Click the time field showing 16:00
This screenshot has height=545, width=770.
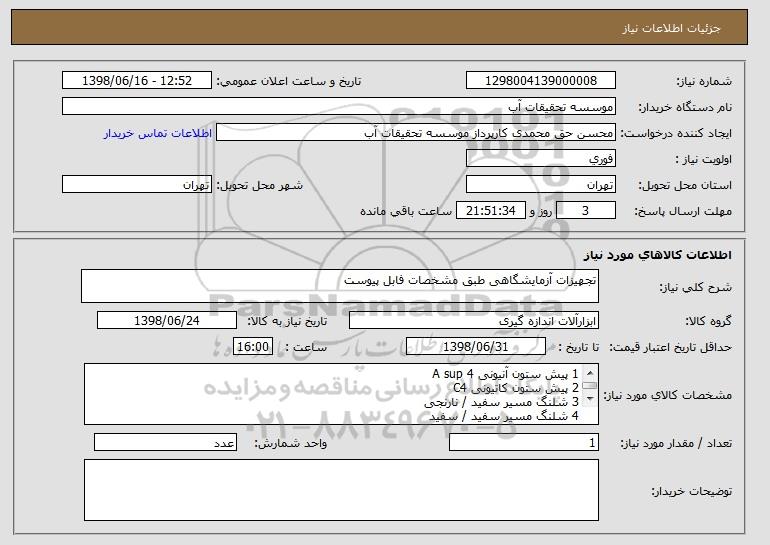pyautogui.click(x=253, y=347)
